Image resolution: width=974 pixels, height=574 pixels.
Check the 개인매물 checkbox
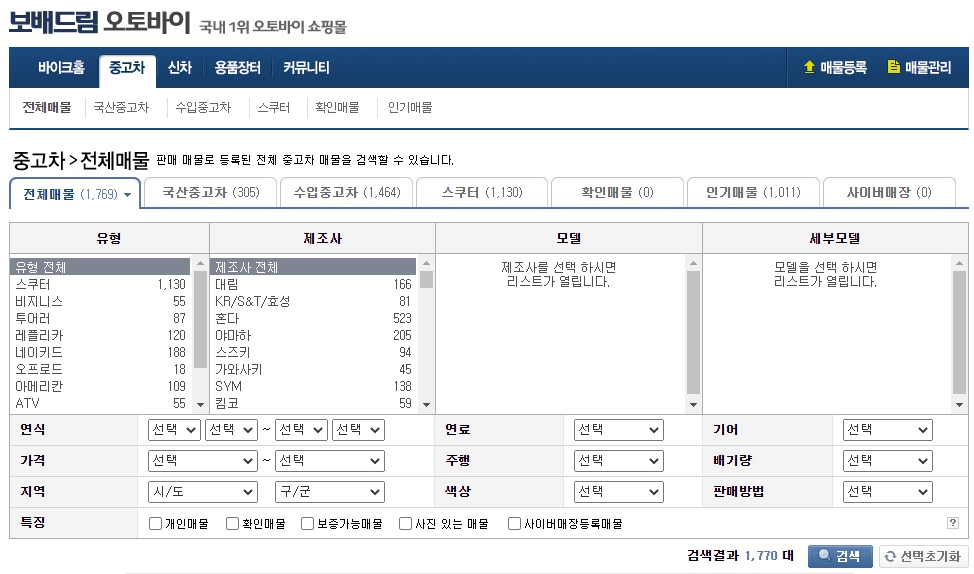coord(155,524)
